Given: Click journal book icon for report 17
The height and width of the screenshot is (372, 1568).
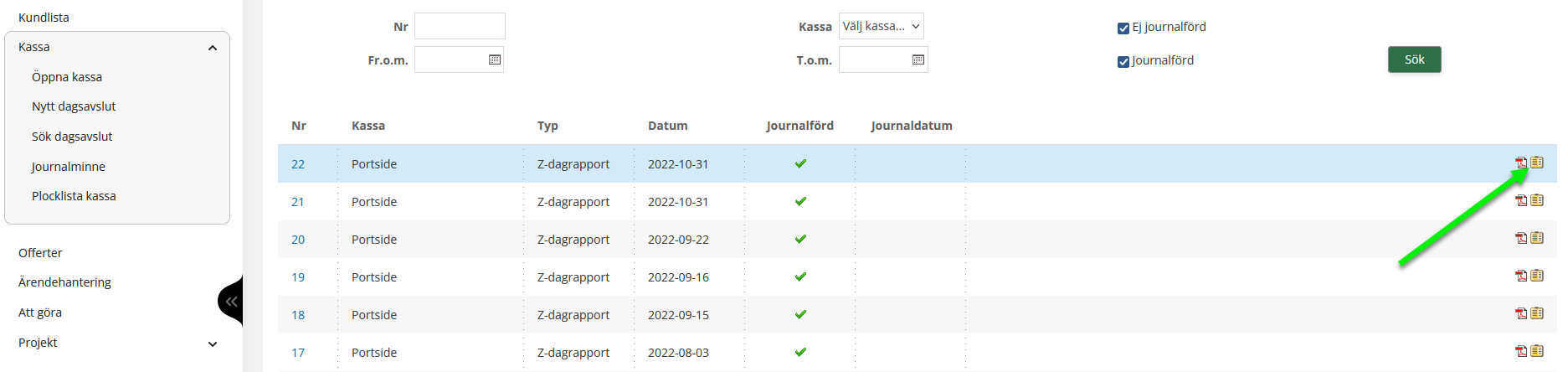Looking at the screenshot, I should (1537, 351).
